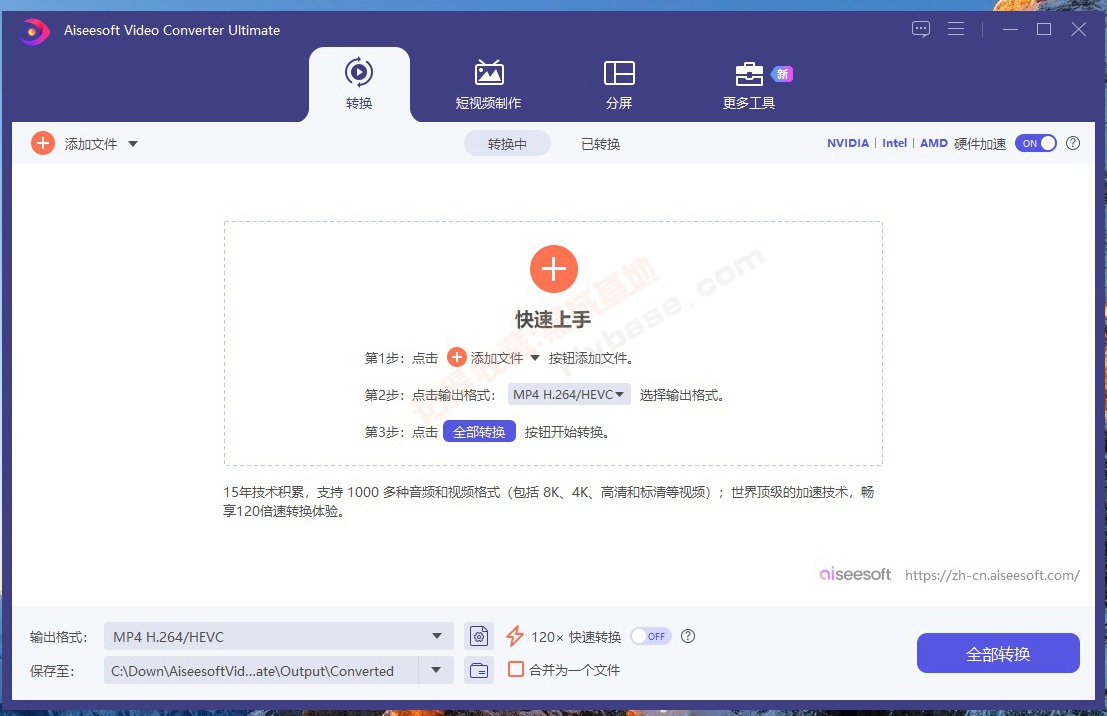Click help icon beside 快速转换 switch

tap(688, 636)
